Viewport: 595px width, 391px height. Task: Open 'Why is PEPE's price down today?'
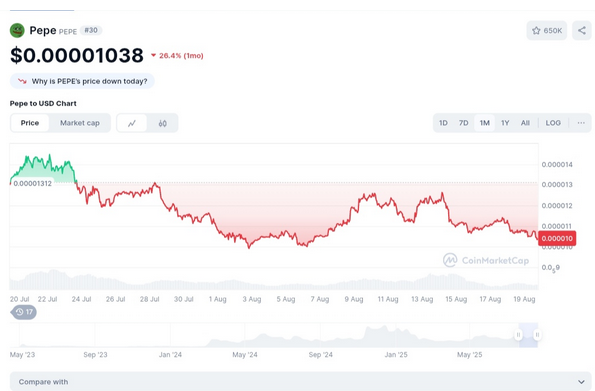[x=82, y=81]
